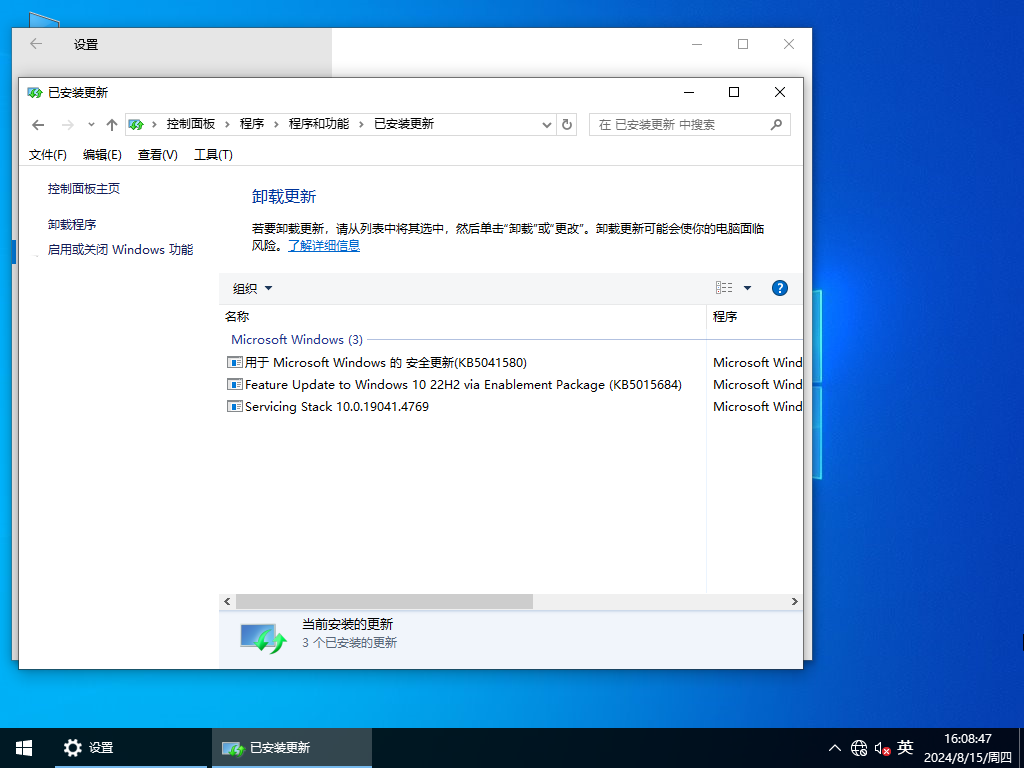Open the 查看(V) menu

tap(157, 155)
